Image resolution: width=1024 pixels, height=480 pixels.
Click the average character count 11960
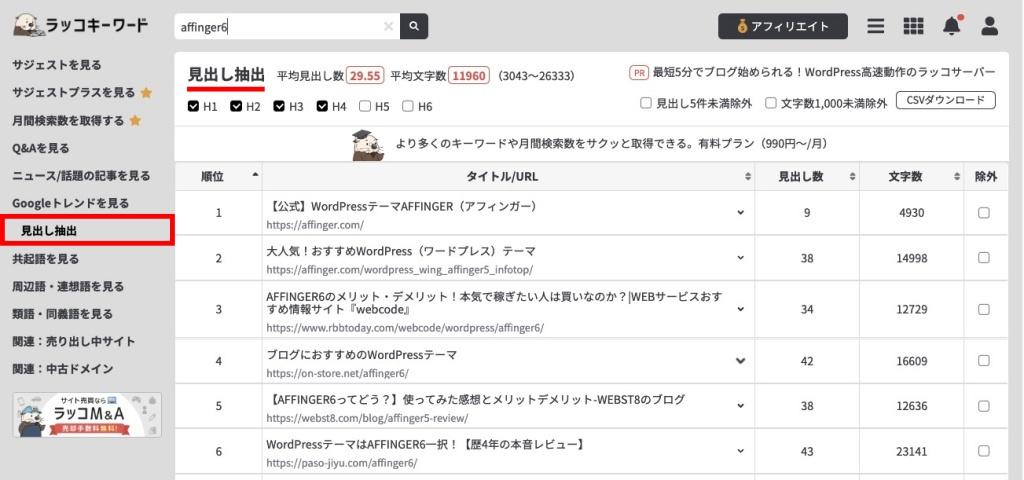click(x=469, y=76)
